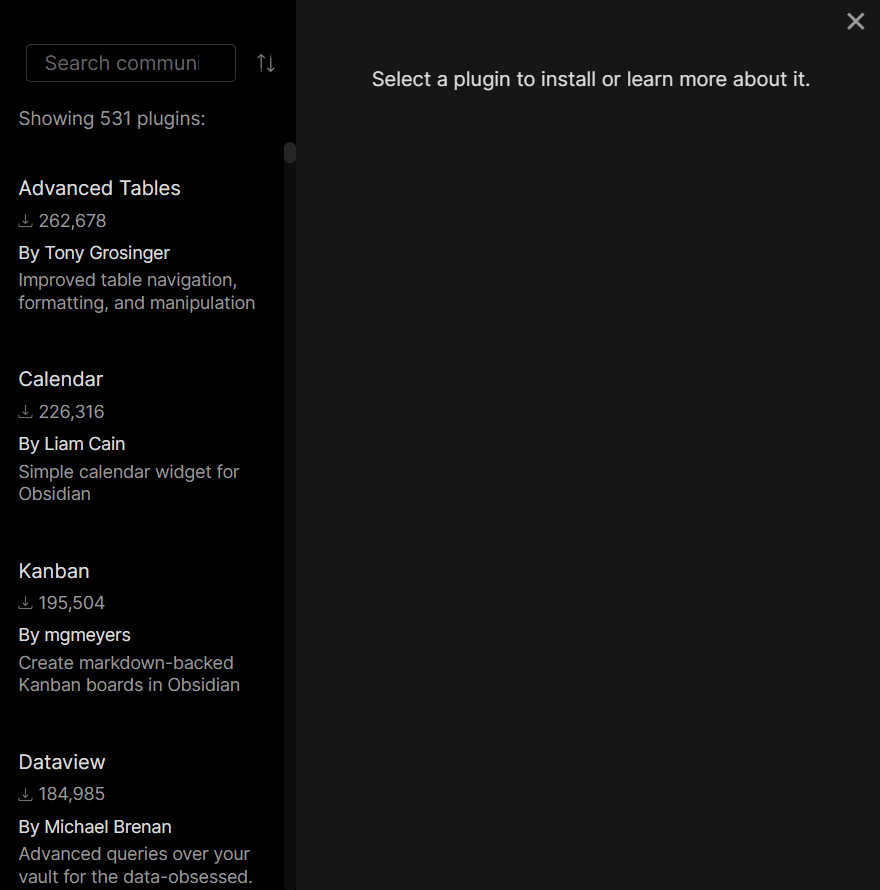Click the plugin list scrollbar thumb
This screenshot has height=890, width=880.
[x=290, y=153]
